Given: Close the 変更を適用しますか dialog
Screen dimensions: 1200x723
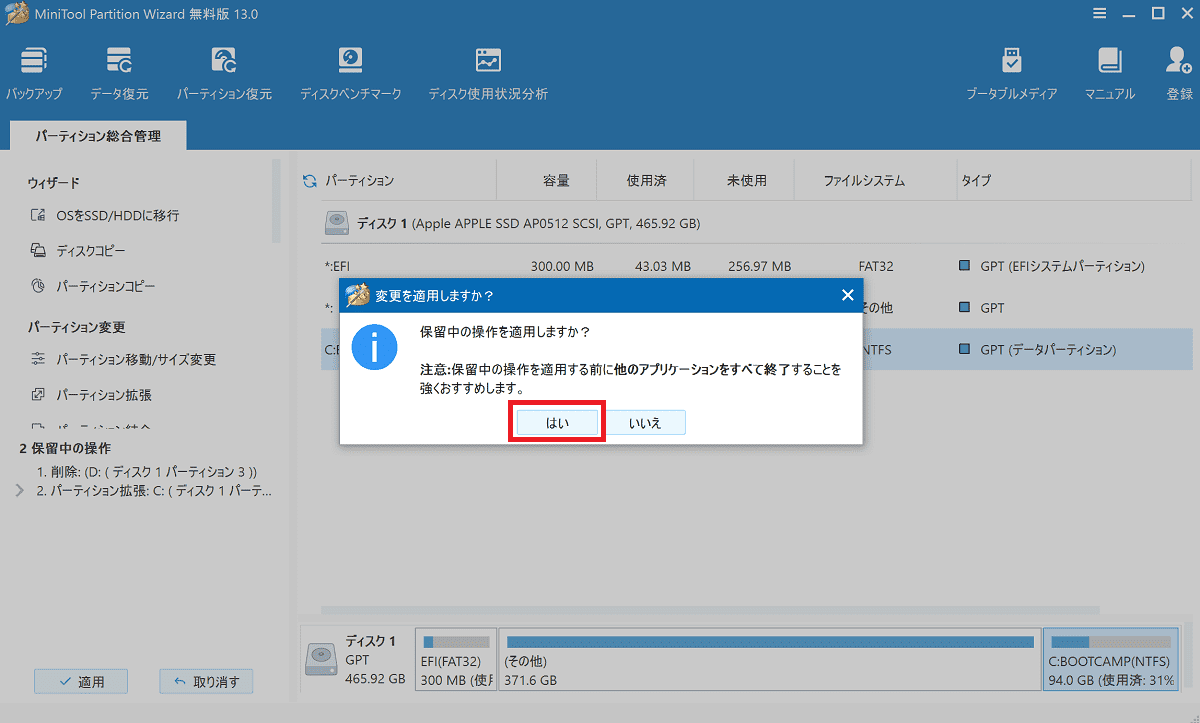Looking at the screenshot, I should pos(847,295).
